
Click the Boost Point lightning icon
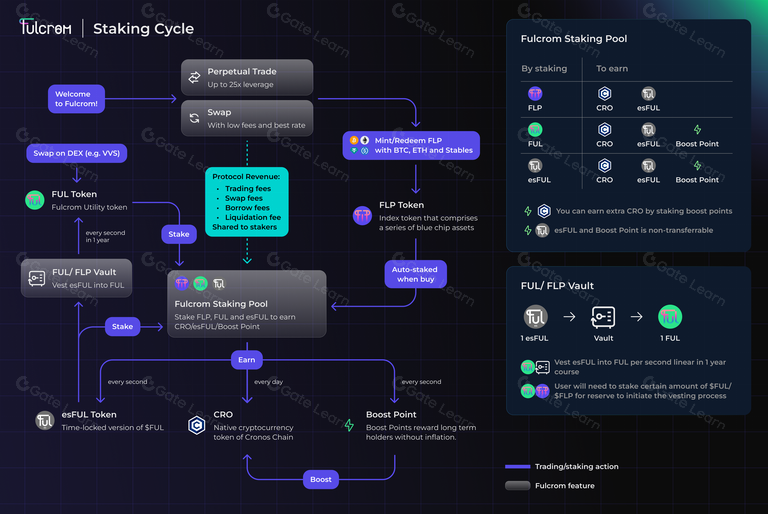pos(349,425)
